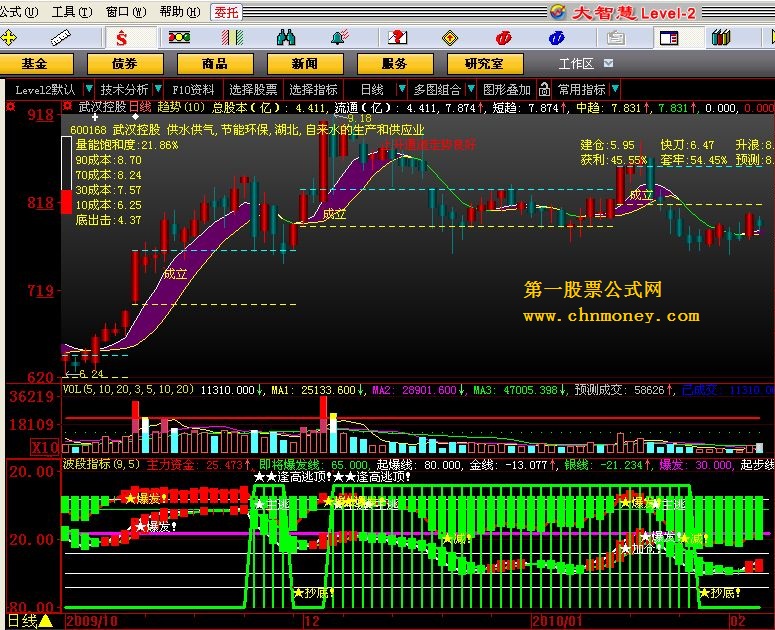Click the 常用指标 button
Screen dimensions: 775x630
(x=582, y=89)
